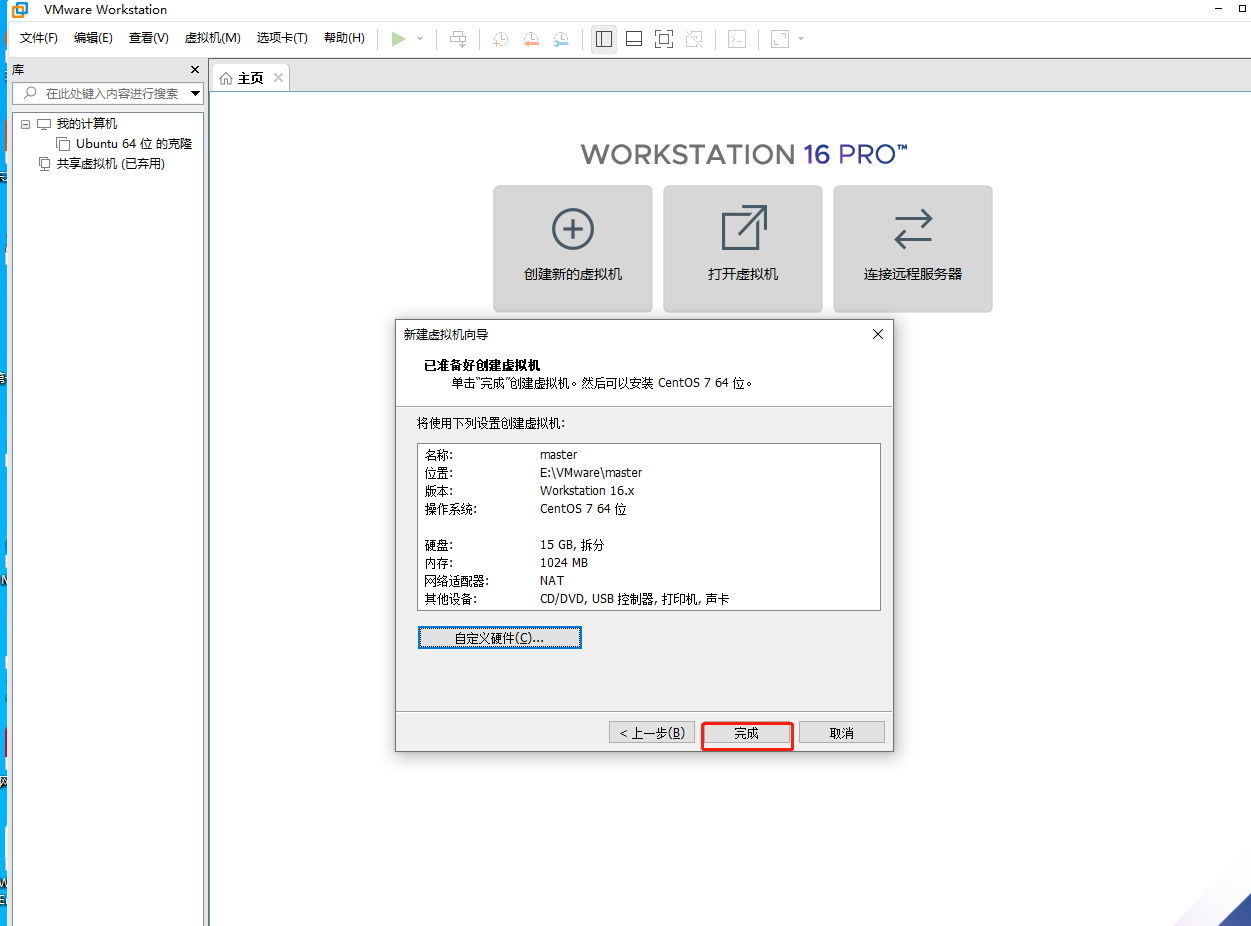Click the shared VMs icon beside 共享虚拟机
This screenshot has width=1251, height=926.
coord(43,164)
